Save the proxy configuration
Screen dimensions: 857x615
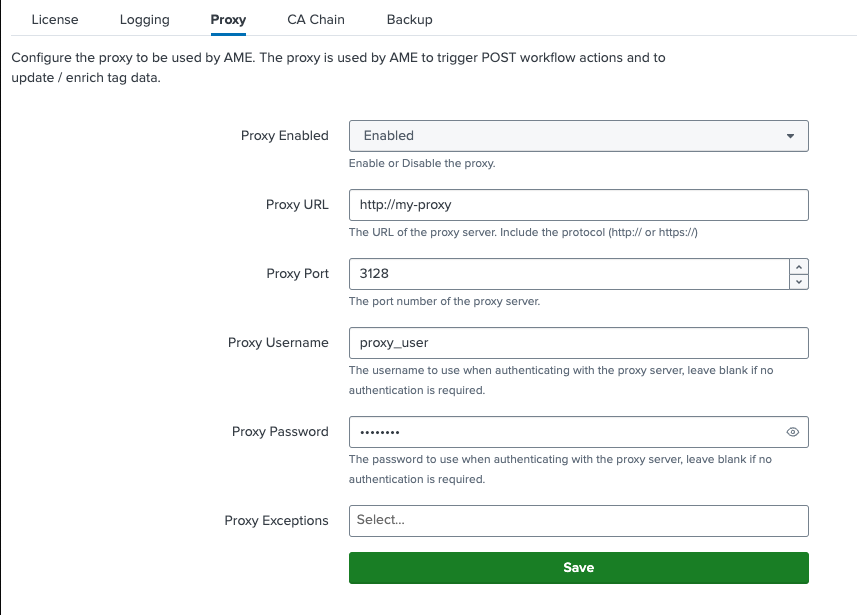point(578,567)
